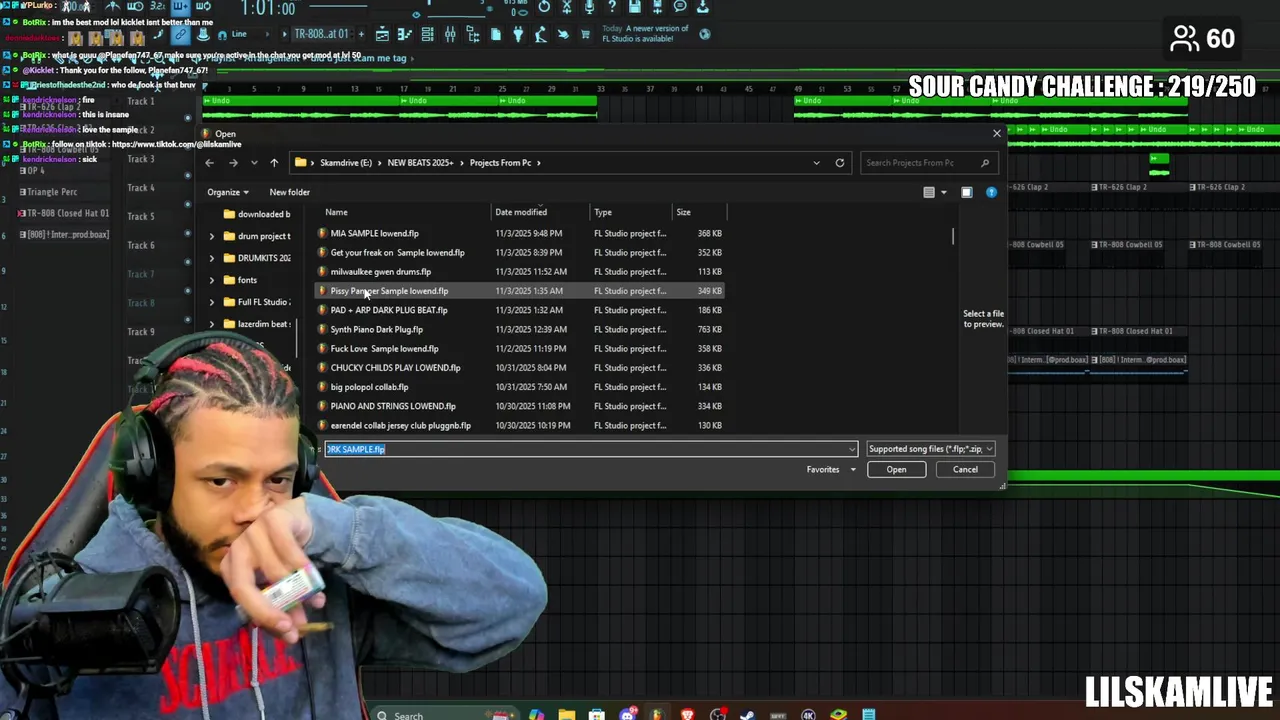
Task: Click the project file page icon in toolbar
Action: tap(495, 35)
